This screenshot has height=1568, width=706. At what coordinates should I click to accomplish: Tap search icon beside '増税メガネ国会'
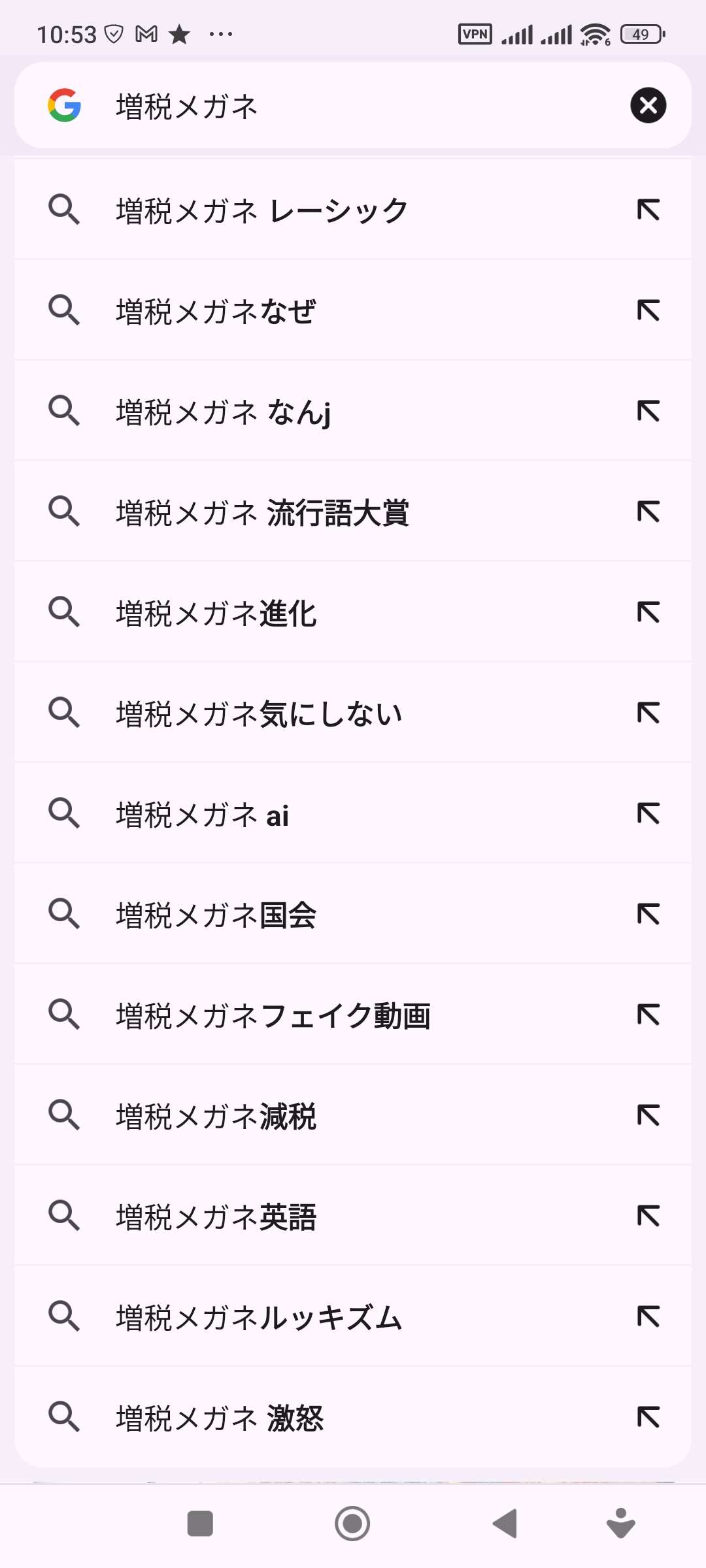coord(64,913)
